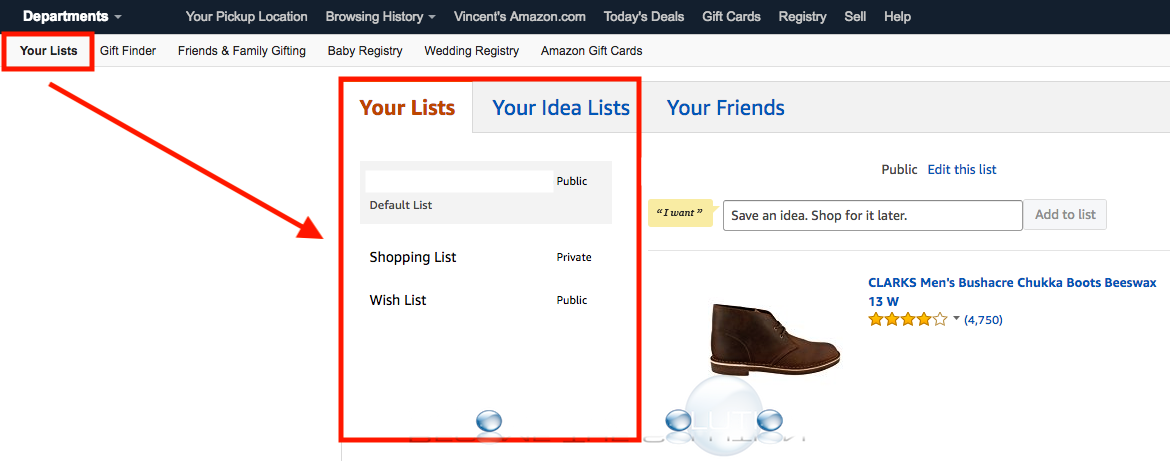Open Your Lists in sub-navigation bar
This screenshot has width=1170, height=461.
click(49, 51)
